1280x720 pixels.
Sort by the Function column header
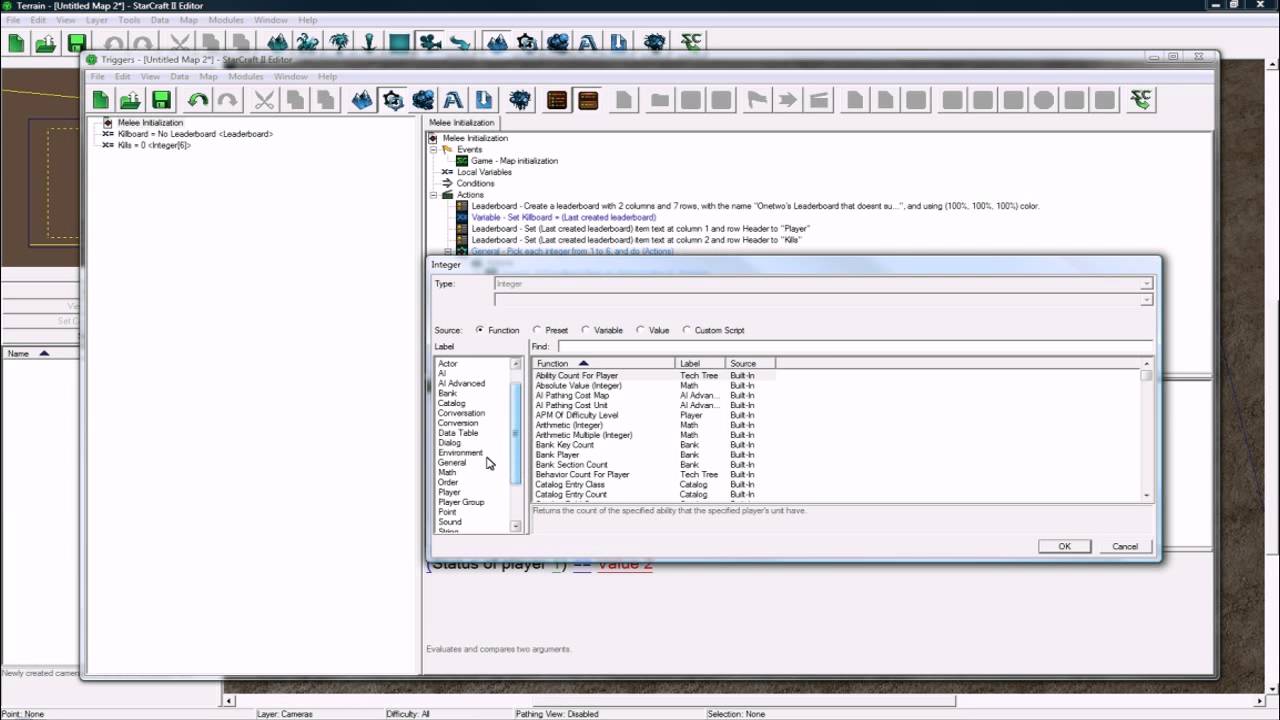[604, 364]
